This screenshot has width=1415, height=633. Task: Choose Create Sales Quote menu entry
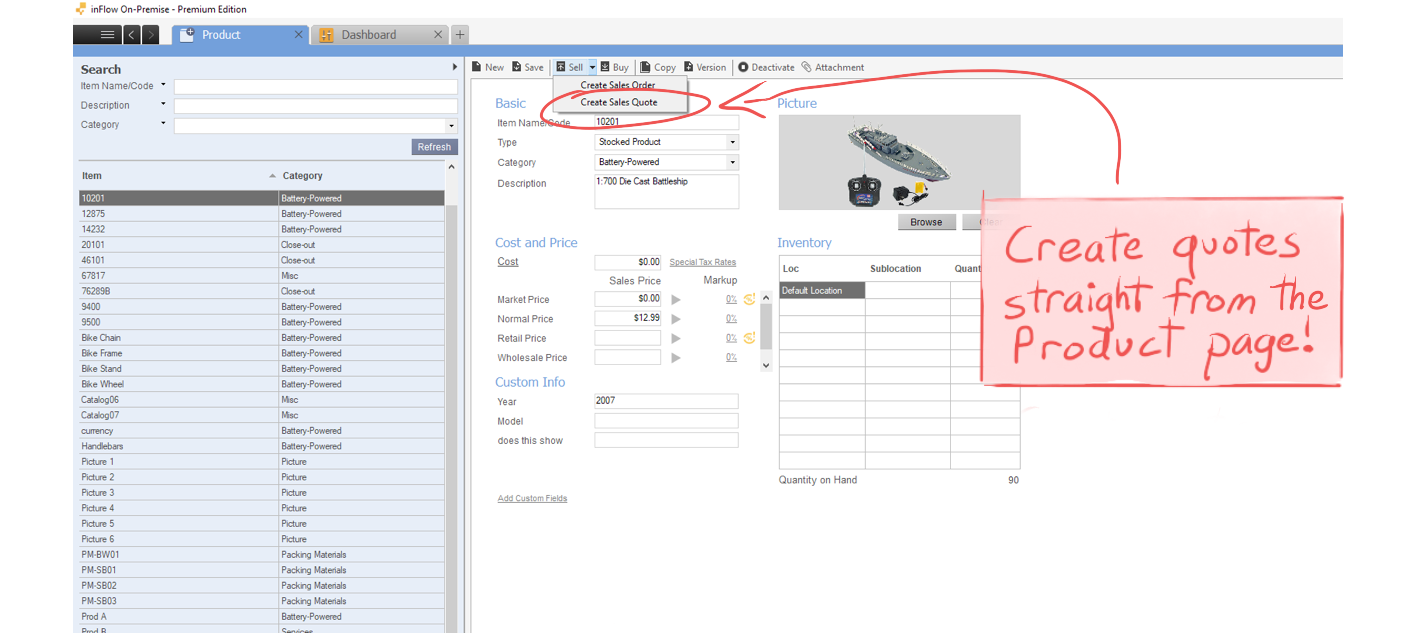619,102
